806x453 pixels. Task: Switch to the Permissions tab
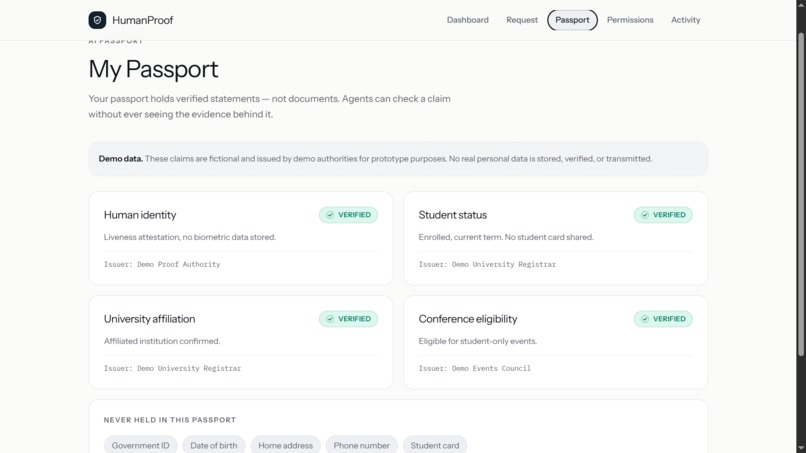coord(630,20)
